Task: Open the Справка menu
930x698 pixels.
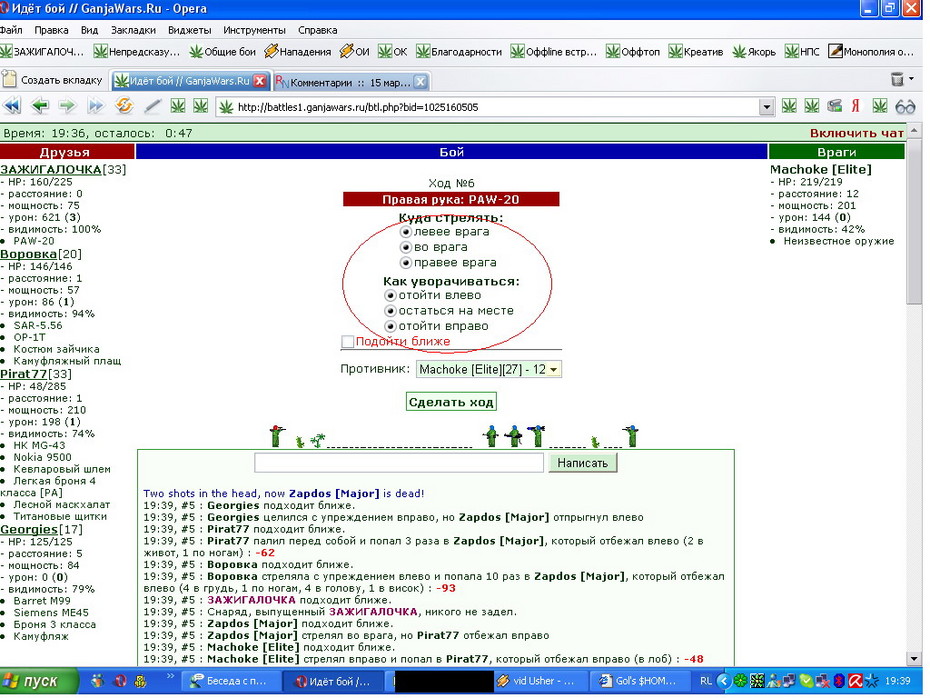Action: click(x=317, y=30)
